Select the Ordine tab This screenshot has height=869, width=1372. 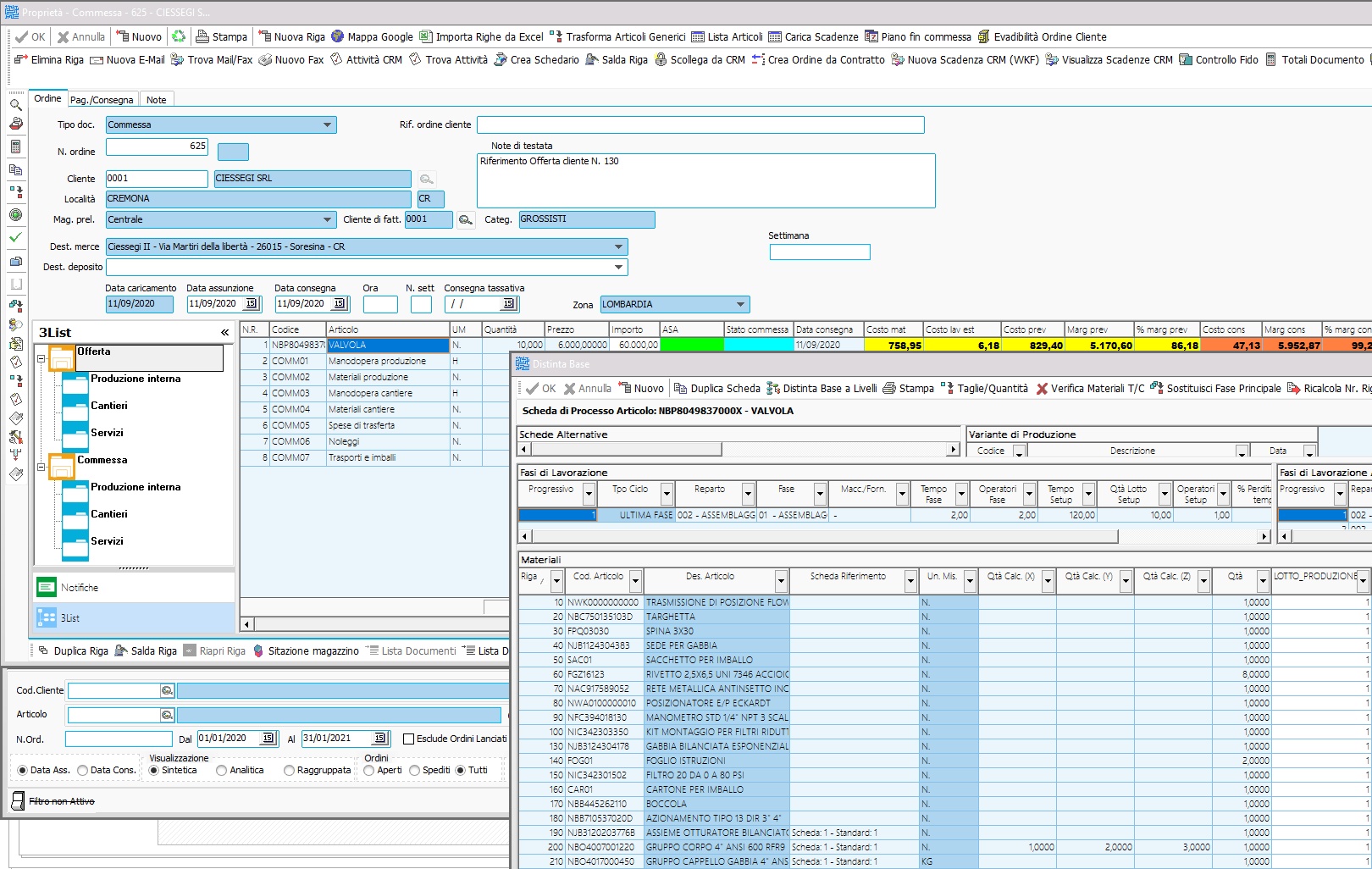click(47, 98)
